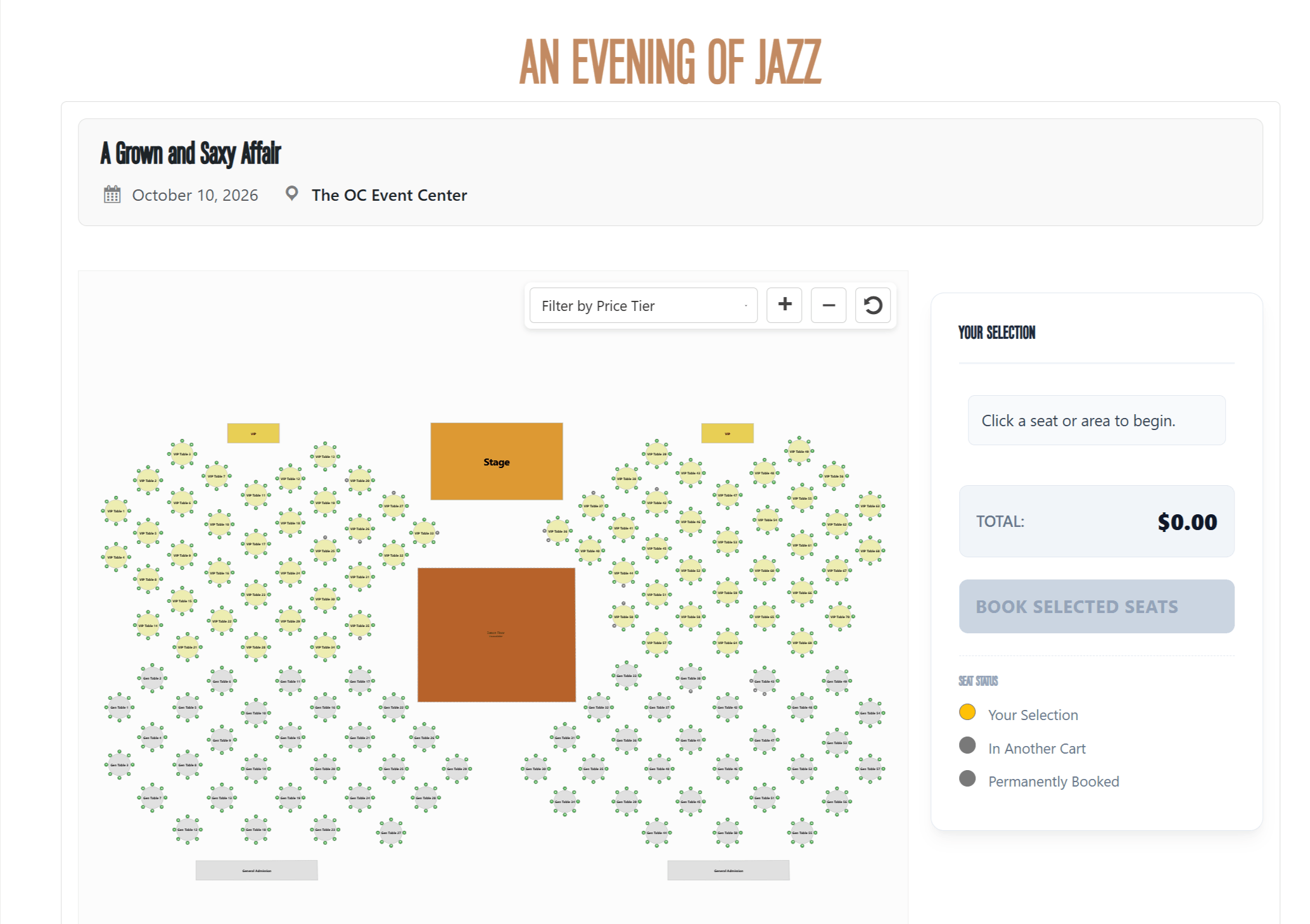Choose Gen Table 1 on seat map
1310x924 pixels.
point(119,707)
